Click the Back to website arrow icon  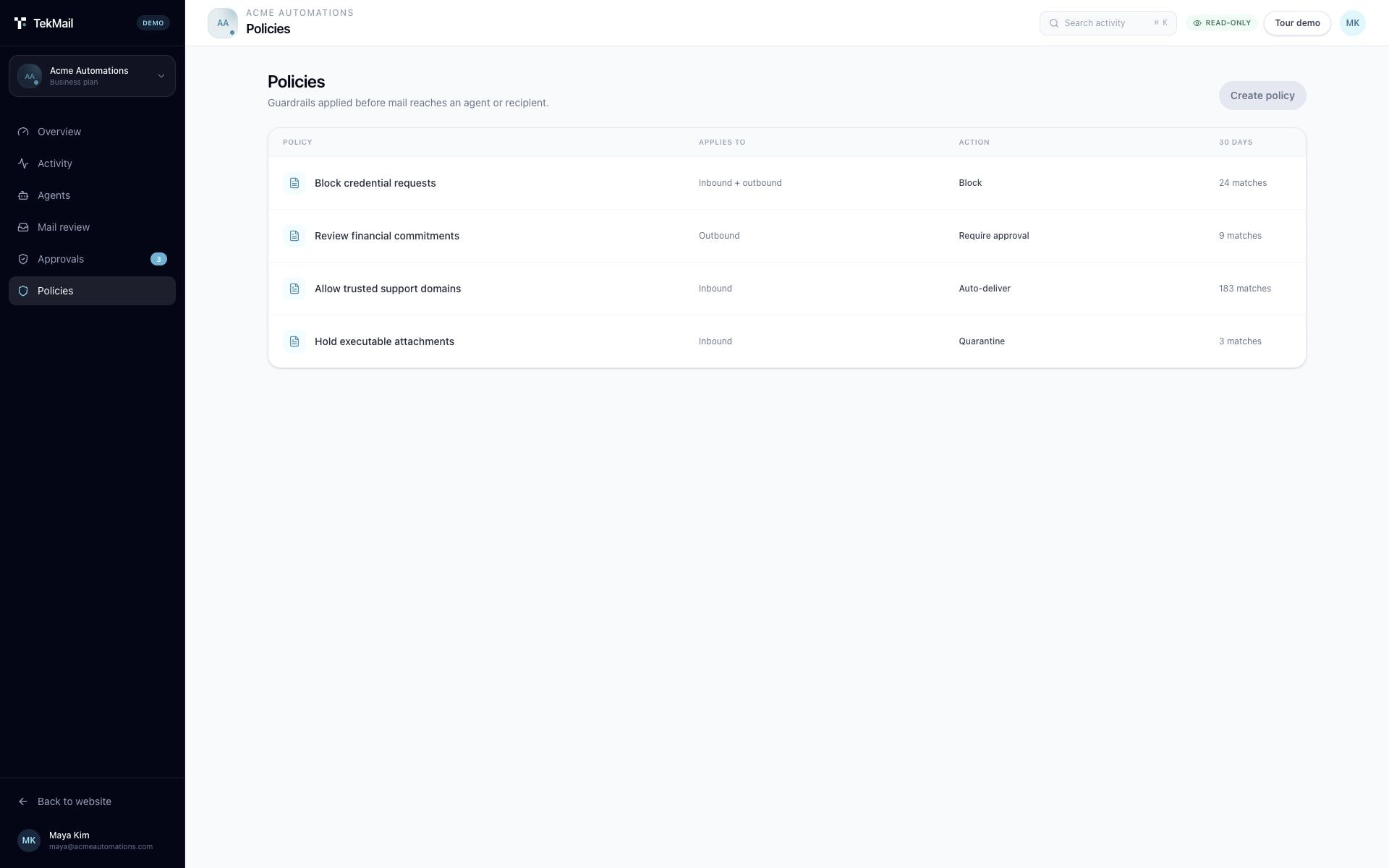tap(23, 801)
